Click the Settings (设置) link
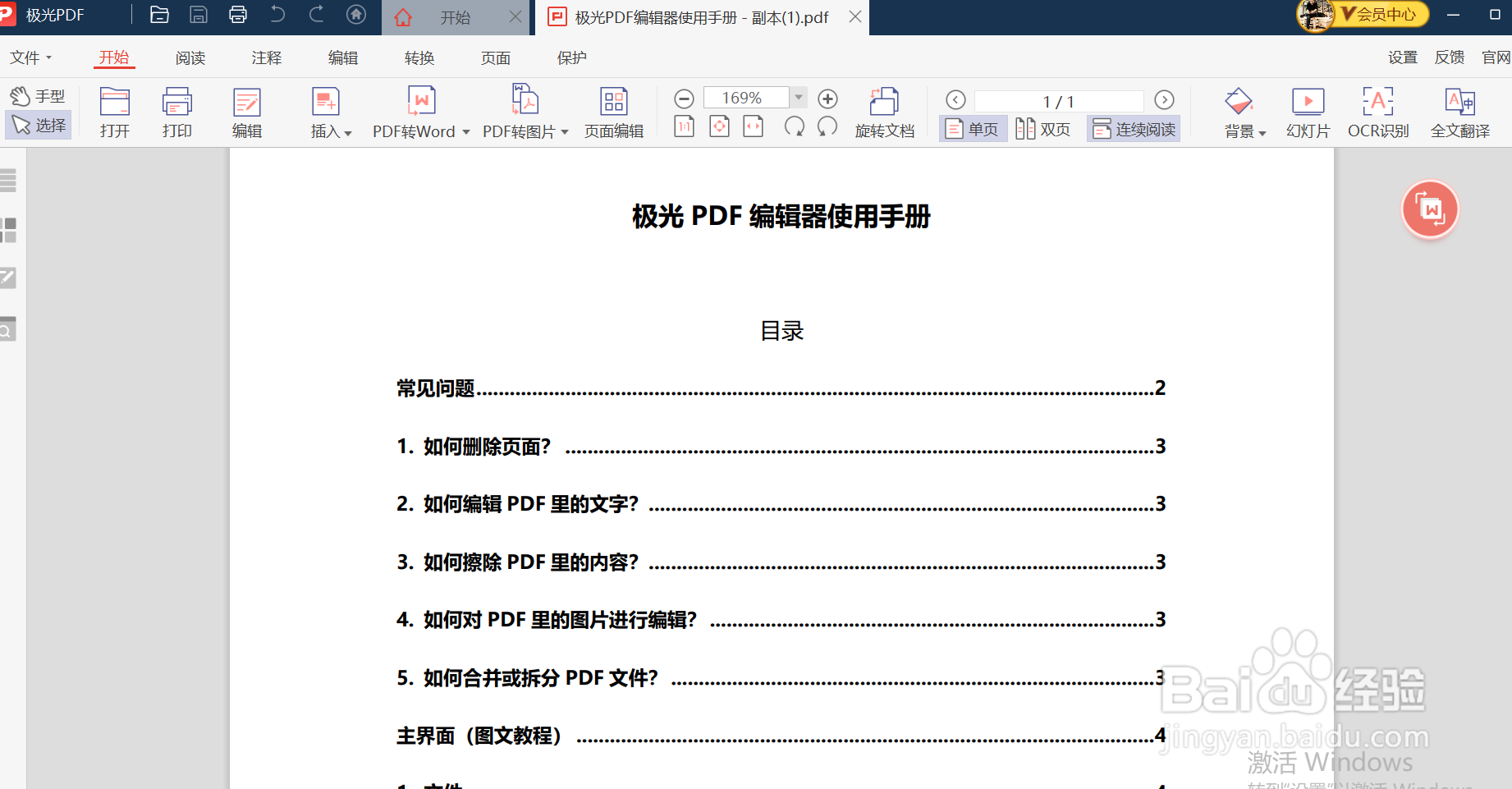 pyautogui.click(x=1403, y=57)
